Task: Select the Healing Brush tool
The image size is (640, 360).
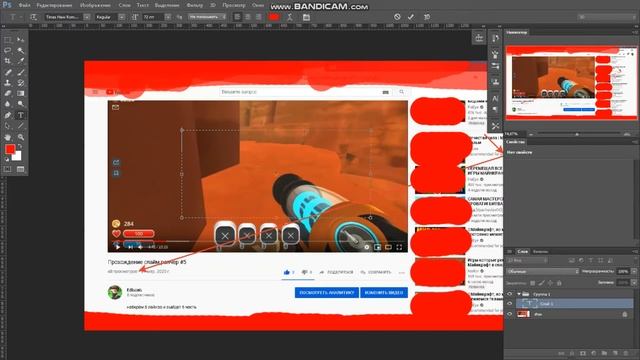Action: (x=8, y=72)
